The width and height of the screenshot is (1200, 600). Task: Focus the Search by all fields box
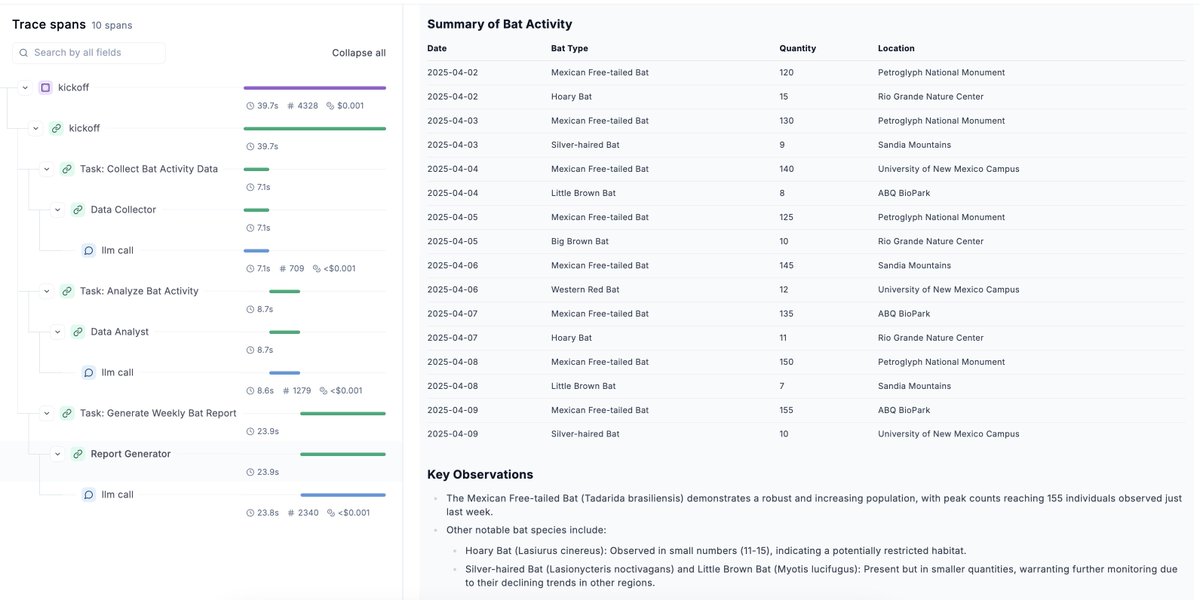pyautogui.click(x=89, y=53)
